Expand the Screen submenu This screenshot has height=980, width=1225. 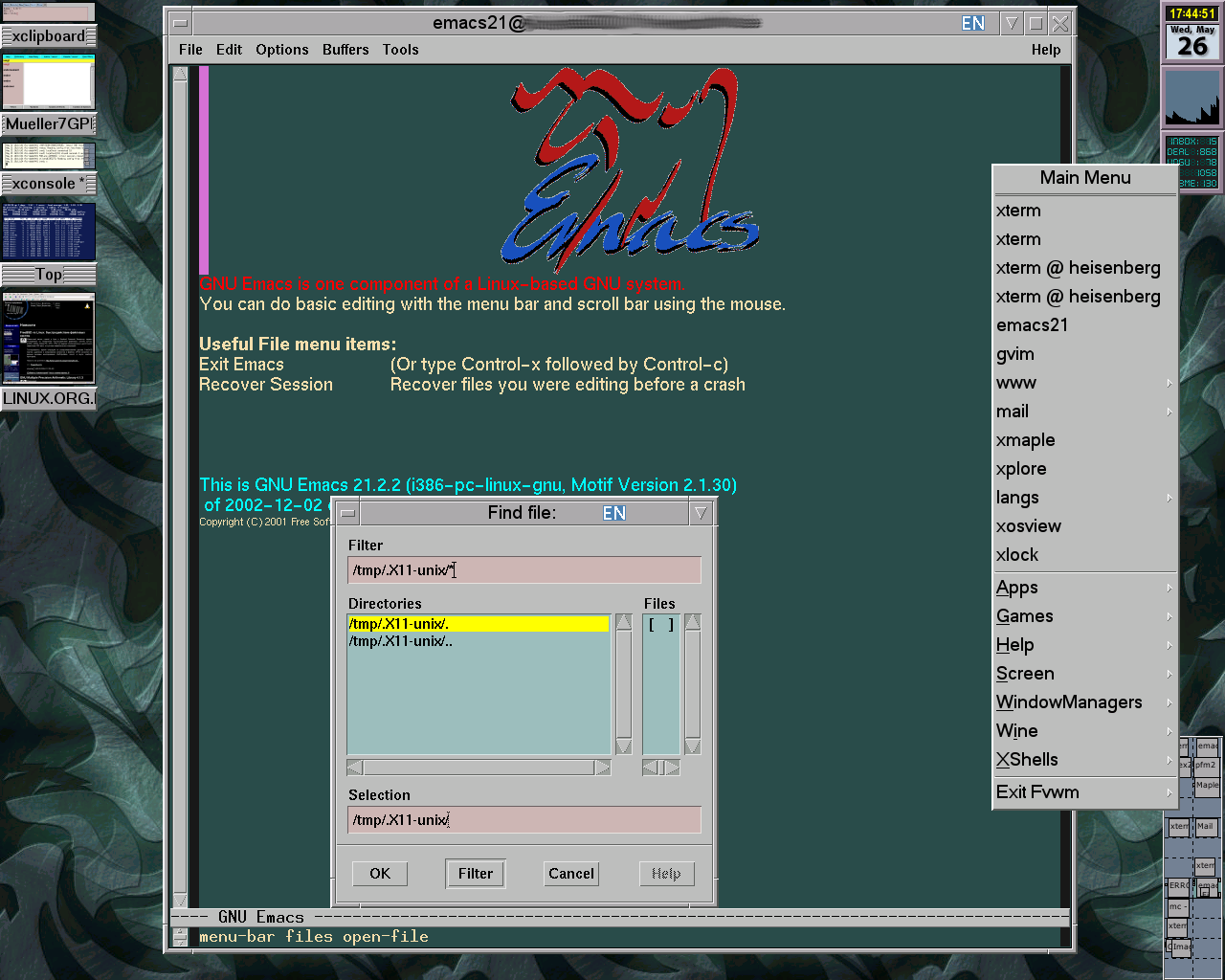click(1084, 674)
